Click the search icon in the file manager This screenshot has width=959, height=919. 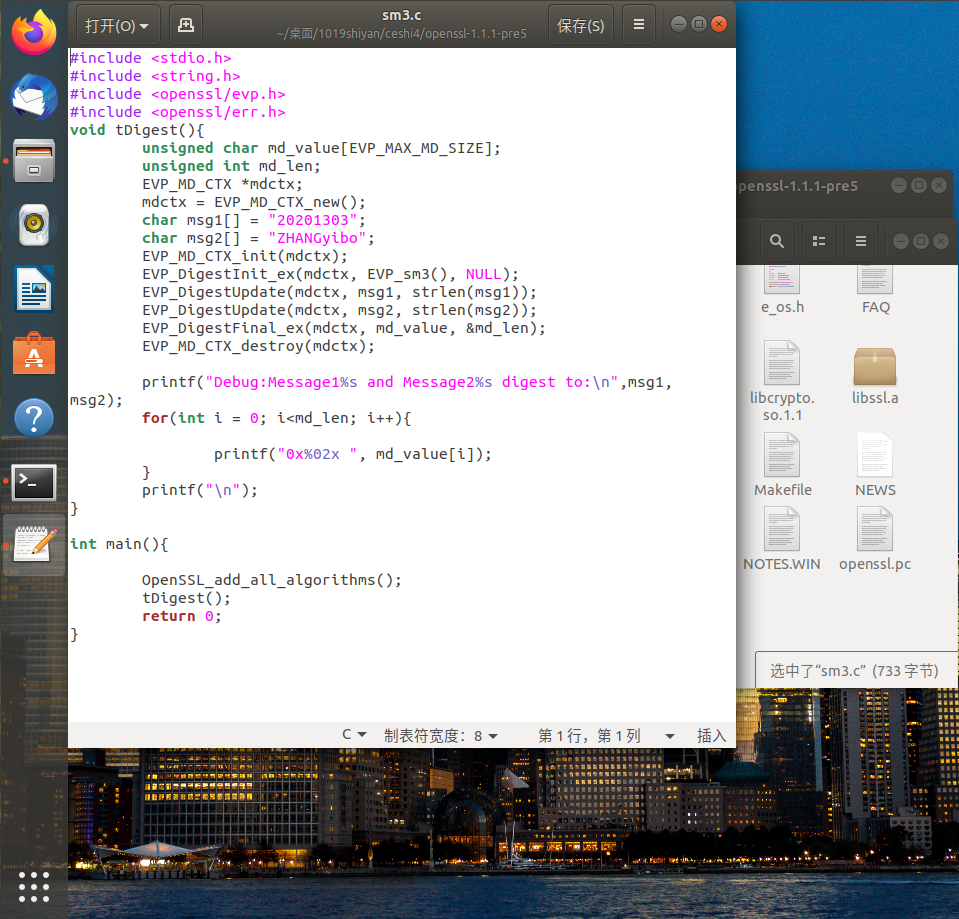tap(776, 241)
